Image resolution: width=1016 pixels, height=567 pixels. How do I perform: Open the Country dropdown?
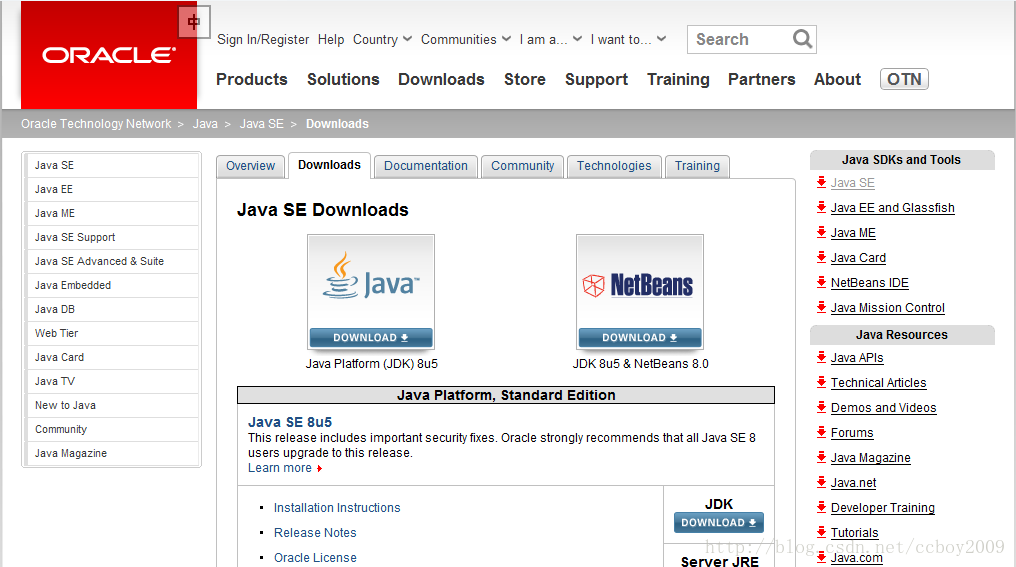(x=382, y=40)
